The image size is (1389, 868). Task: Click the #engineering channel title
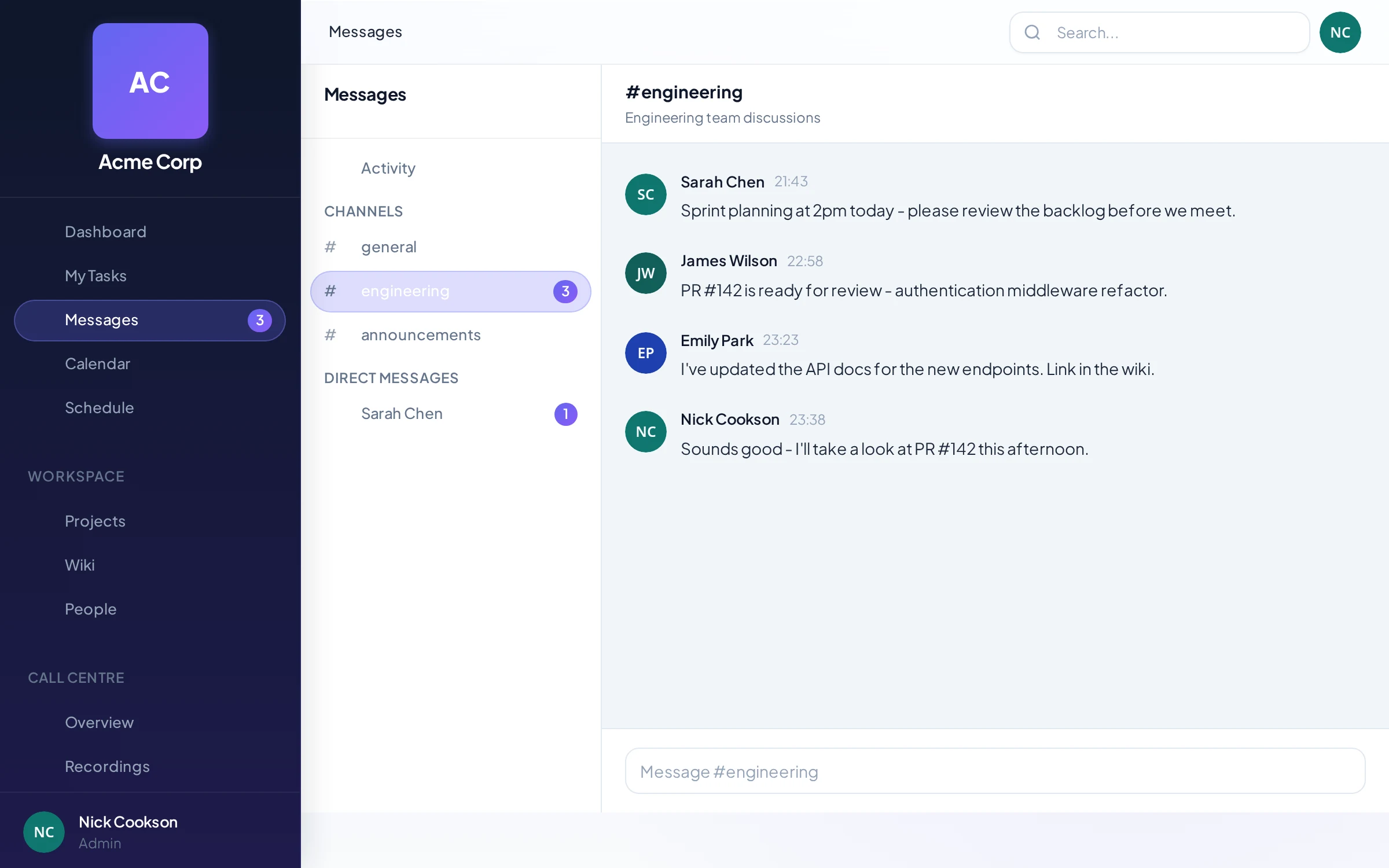point(684,93)
